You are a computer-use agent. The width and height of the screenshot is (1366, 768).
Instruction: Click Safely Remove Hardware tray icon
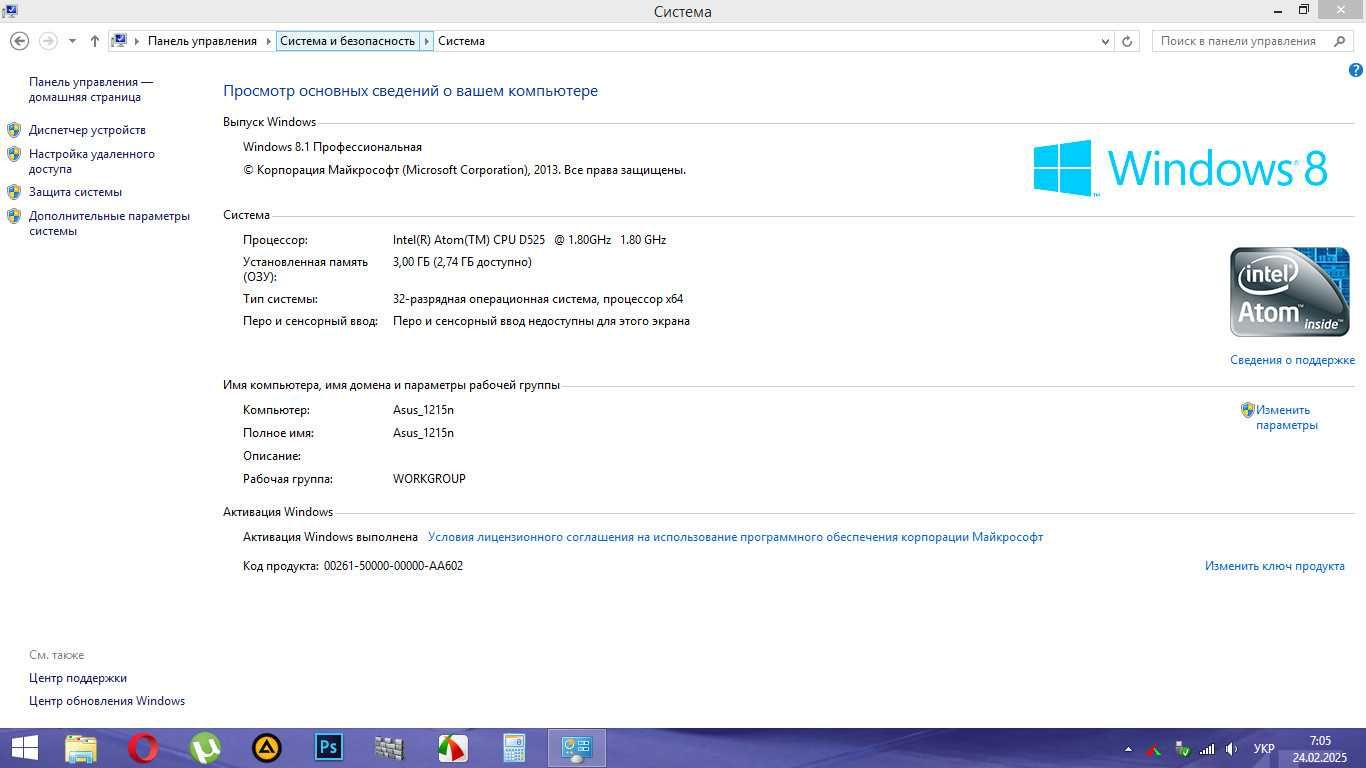coord(1182,749)
